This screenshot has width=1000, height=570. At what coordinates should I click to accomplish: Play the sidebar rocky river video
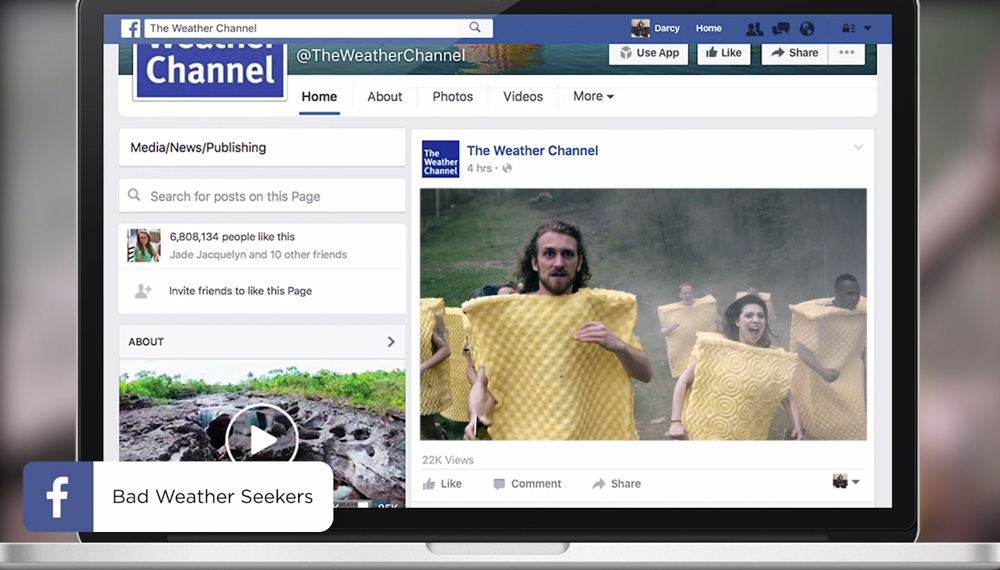261,439
